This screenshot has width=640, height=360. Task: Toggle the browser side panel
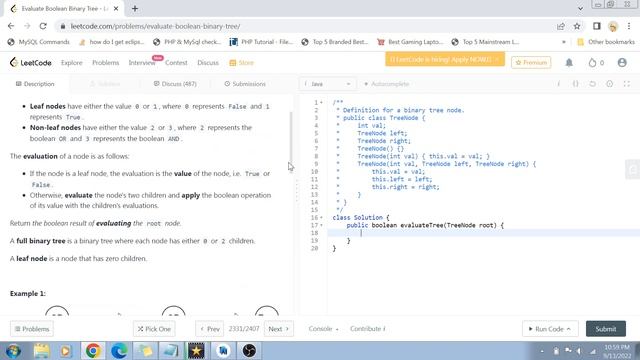597,26
